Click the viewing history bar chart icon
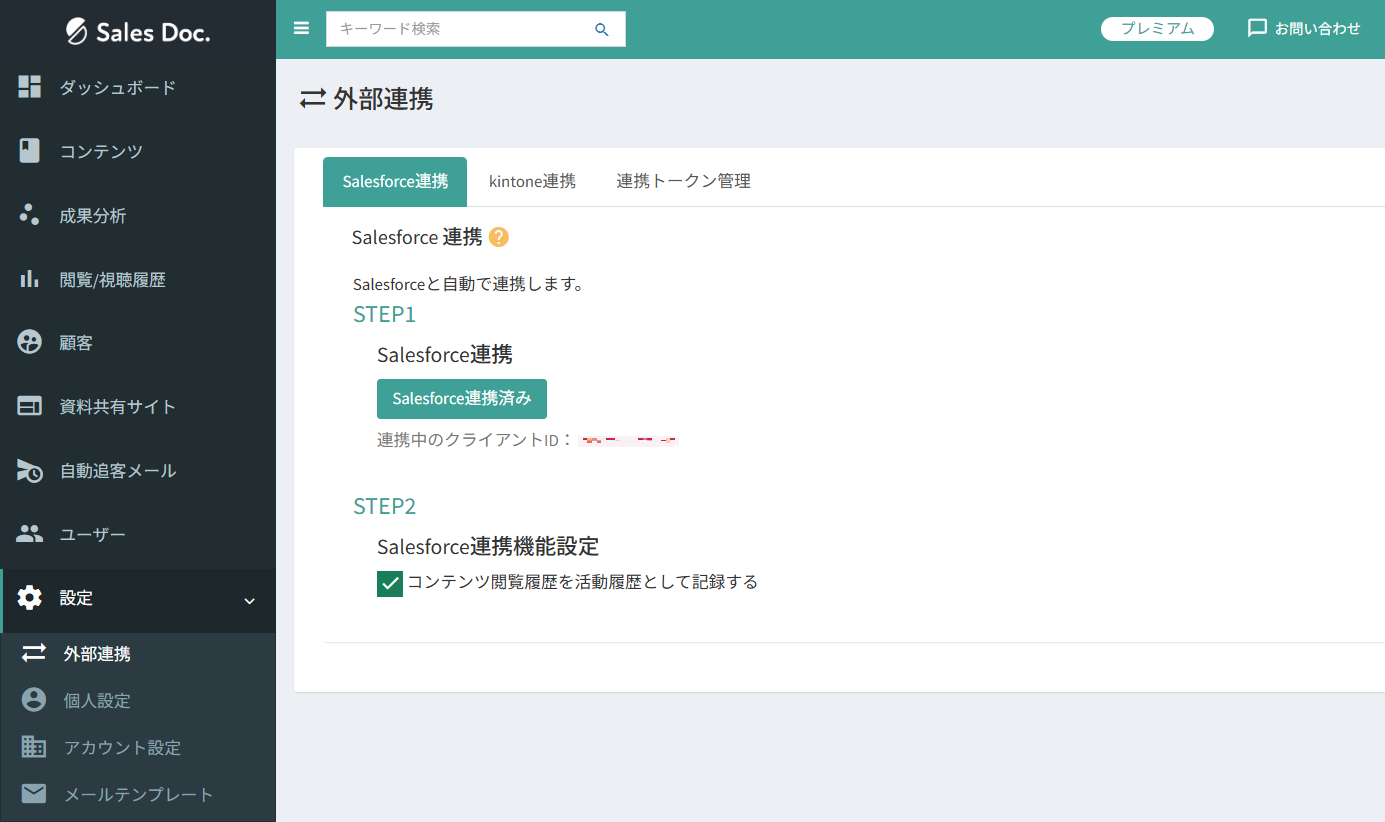The image size is (1385, 822). click(30, 279)
